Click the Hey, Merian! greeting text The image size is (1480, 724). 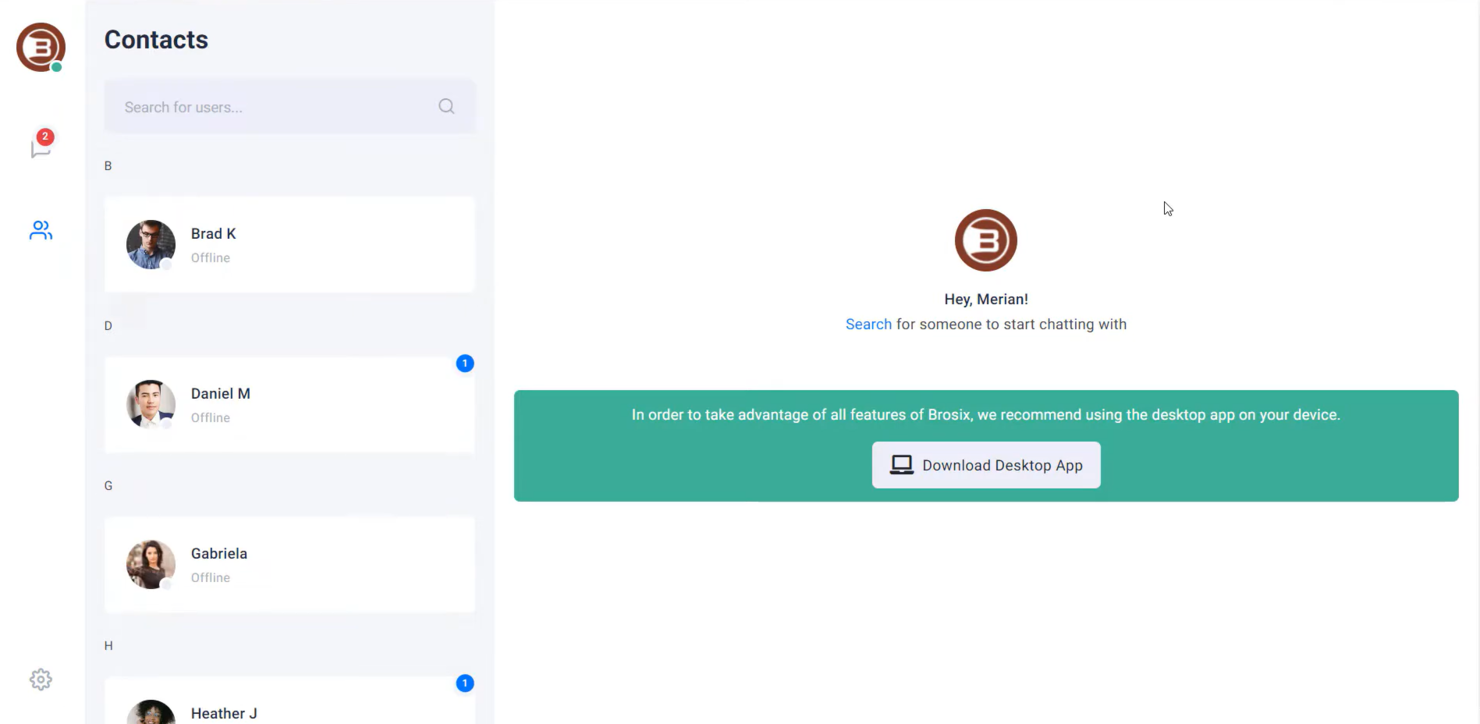(986, 299)
